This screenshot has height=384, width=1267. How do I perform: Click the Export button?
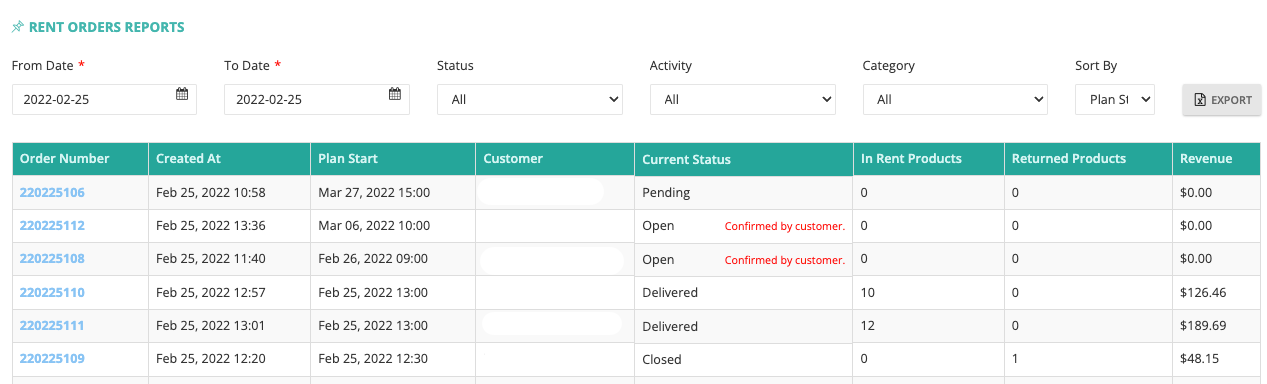pos(1222,100)
